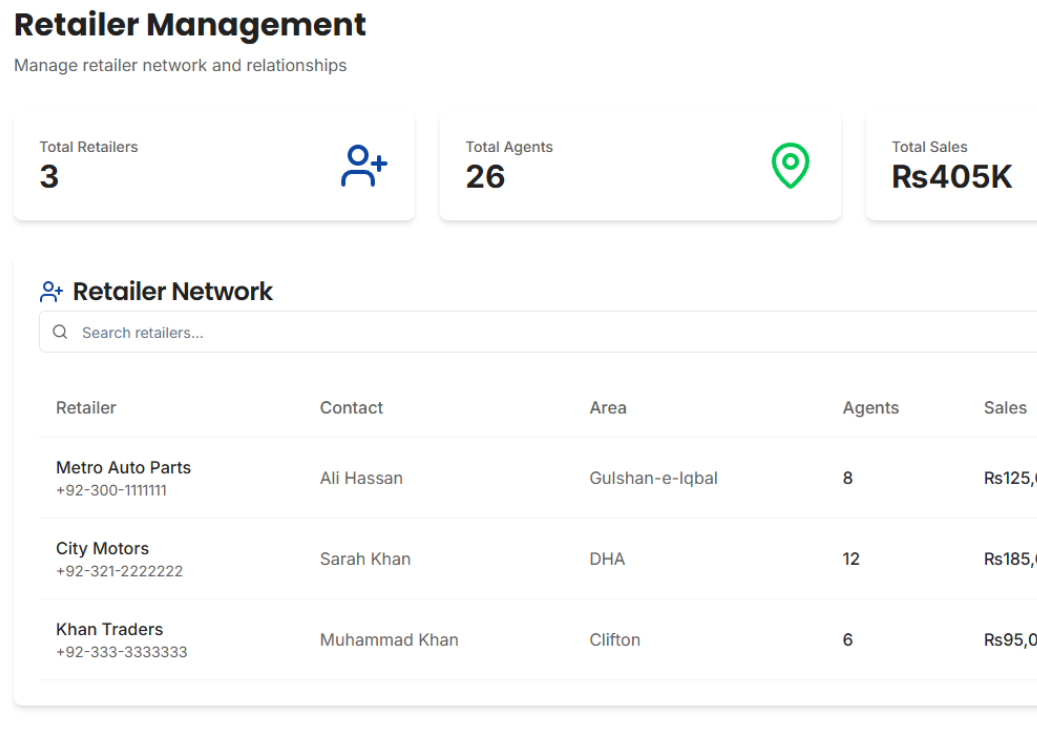Click the green location pin icon
Viewport: 1037px width, 730px height.
click(790, 165)
